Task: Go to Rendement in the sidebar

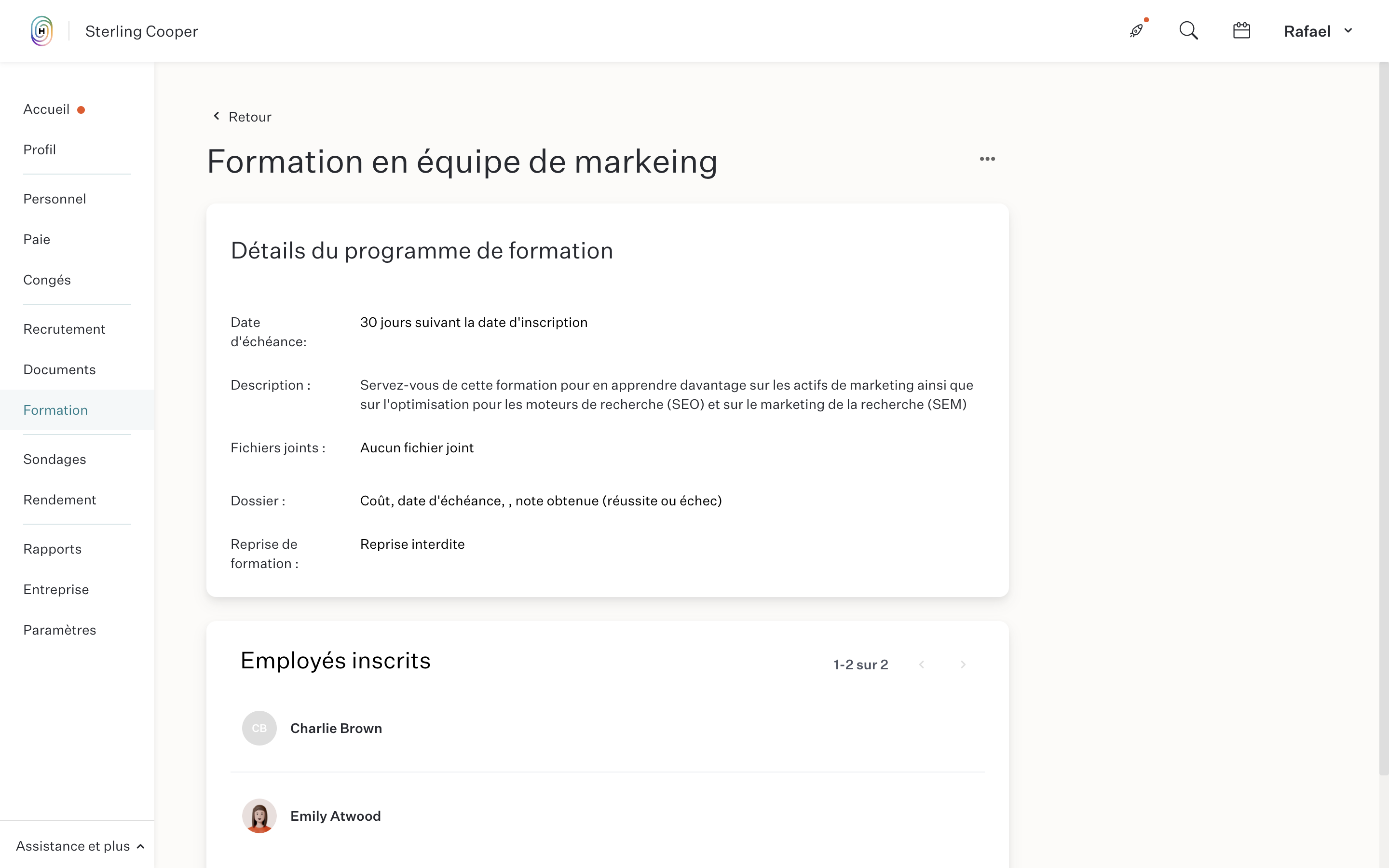Action: point(60,500)
